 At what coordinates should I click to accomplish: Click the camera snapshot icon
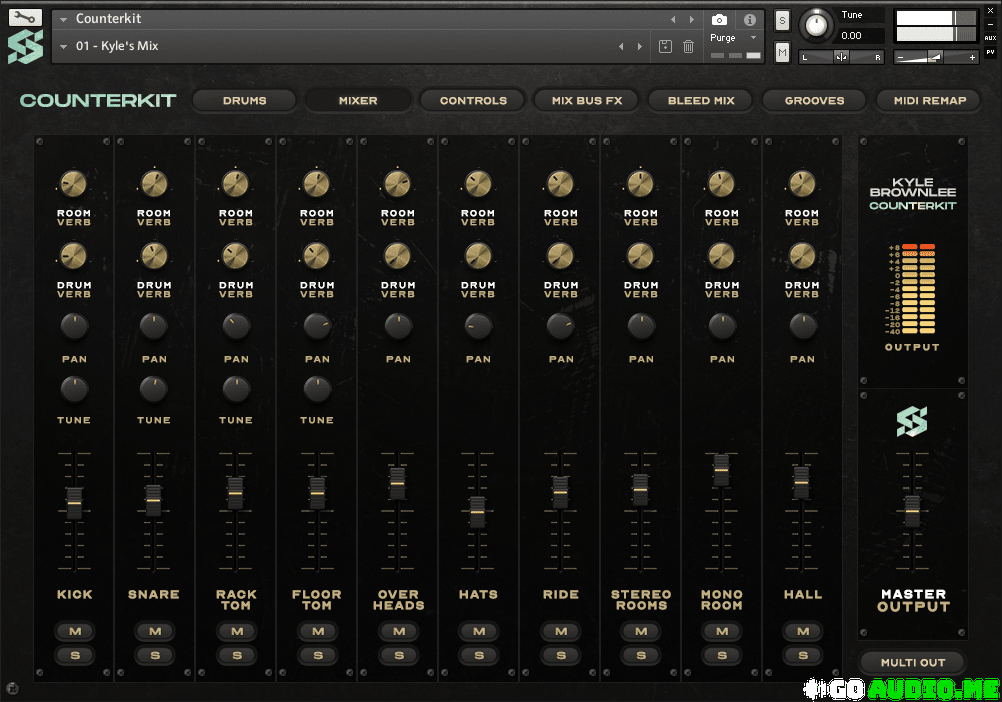tap(719, 19)
